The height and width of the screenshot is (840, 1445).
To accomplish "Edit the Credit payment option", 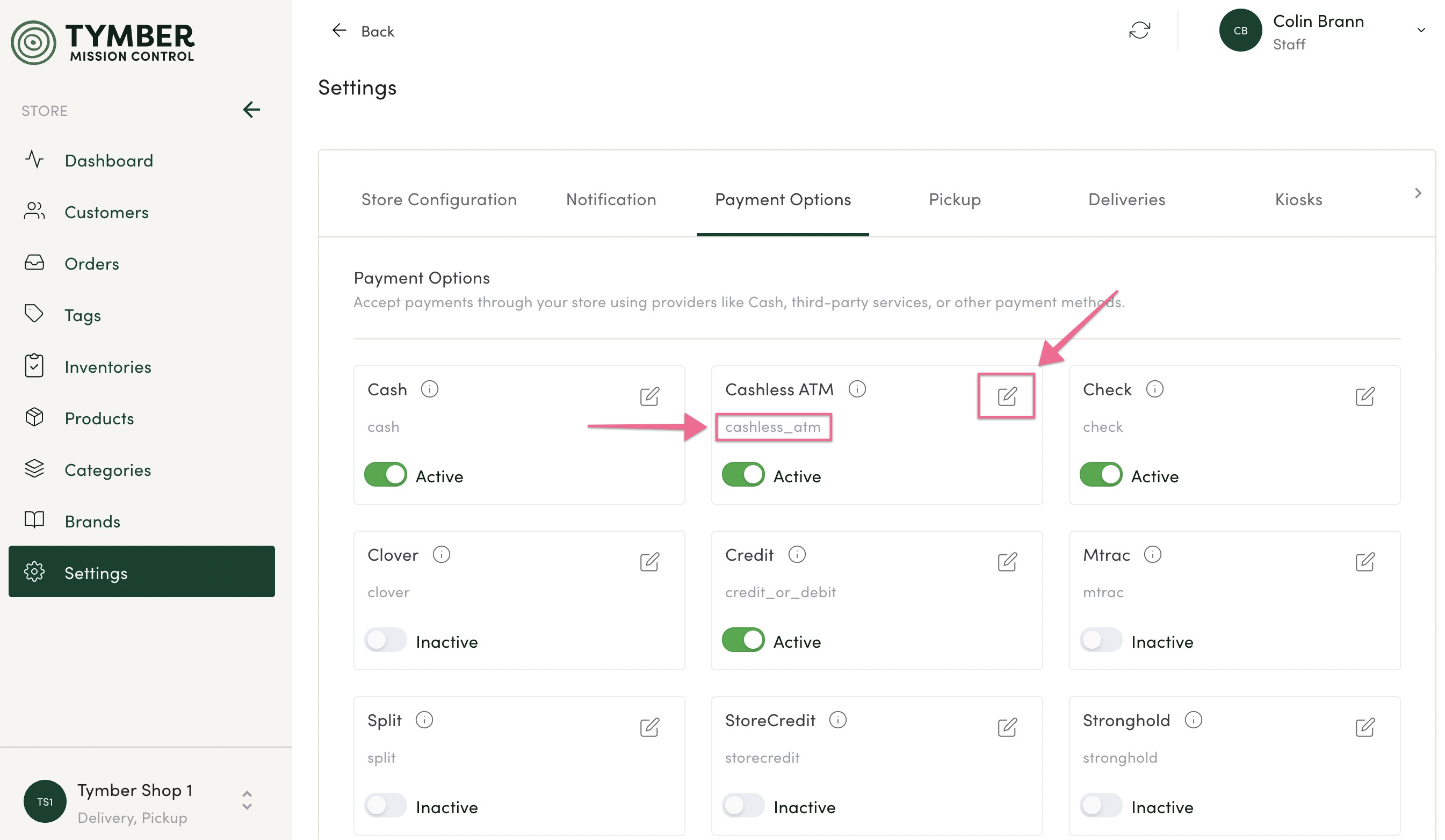I will click(x=1006, y=561).
